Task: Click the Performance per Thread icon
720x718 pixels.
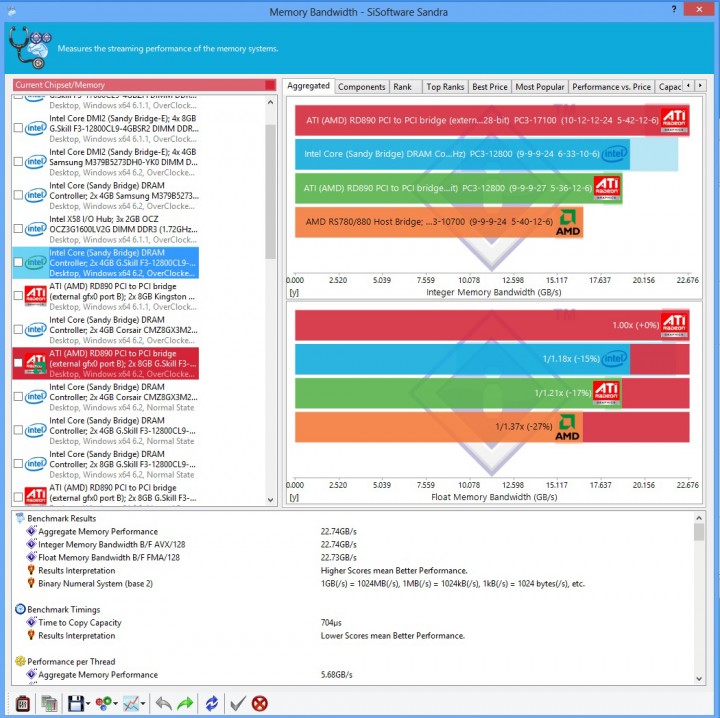Action: click(x=20, y=661)
